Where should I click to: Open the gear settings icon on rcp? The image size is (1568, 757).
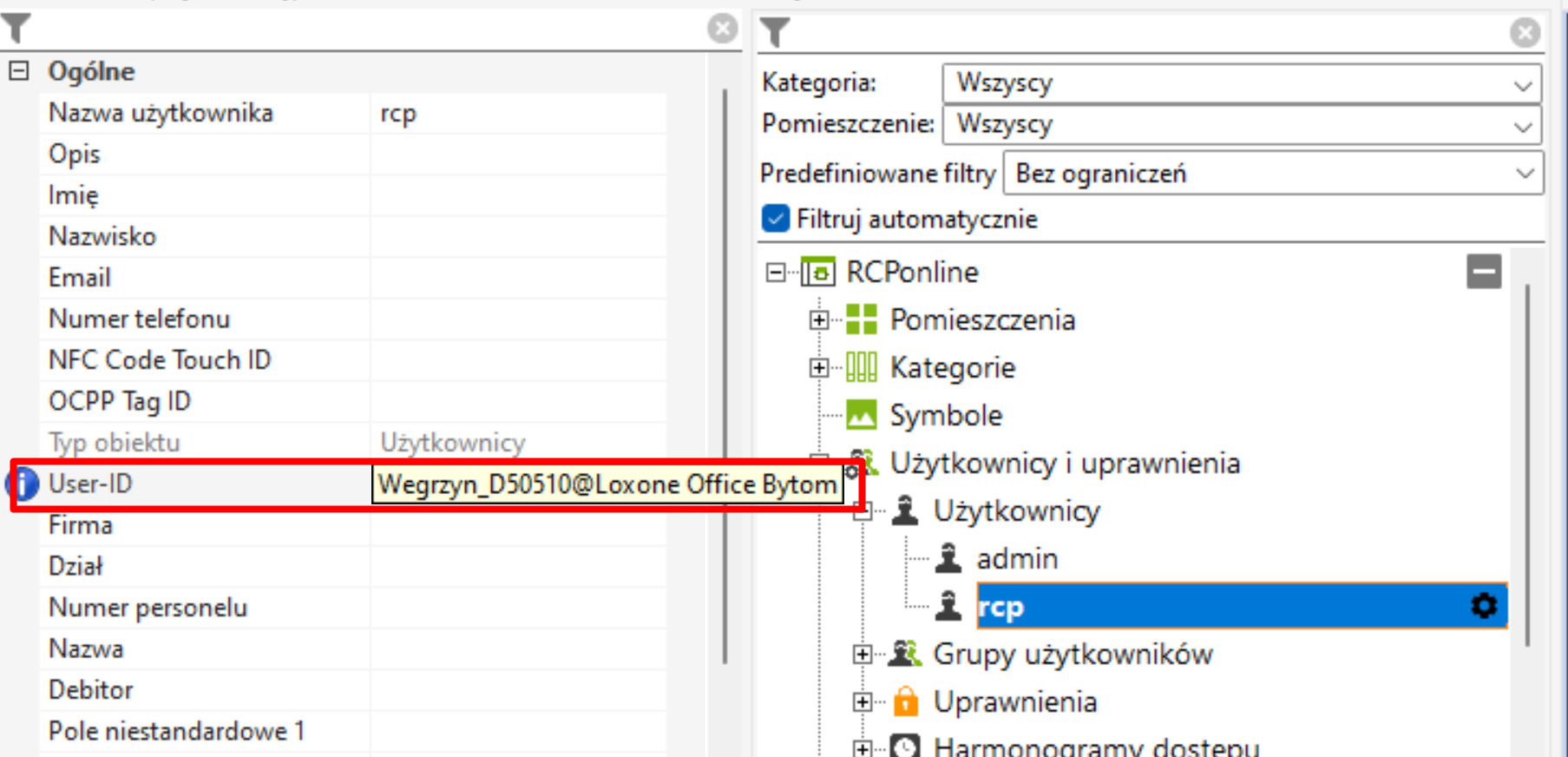1484,605
